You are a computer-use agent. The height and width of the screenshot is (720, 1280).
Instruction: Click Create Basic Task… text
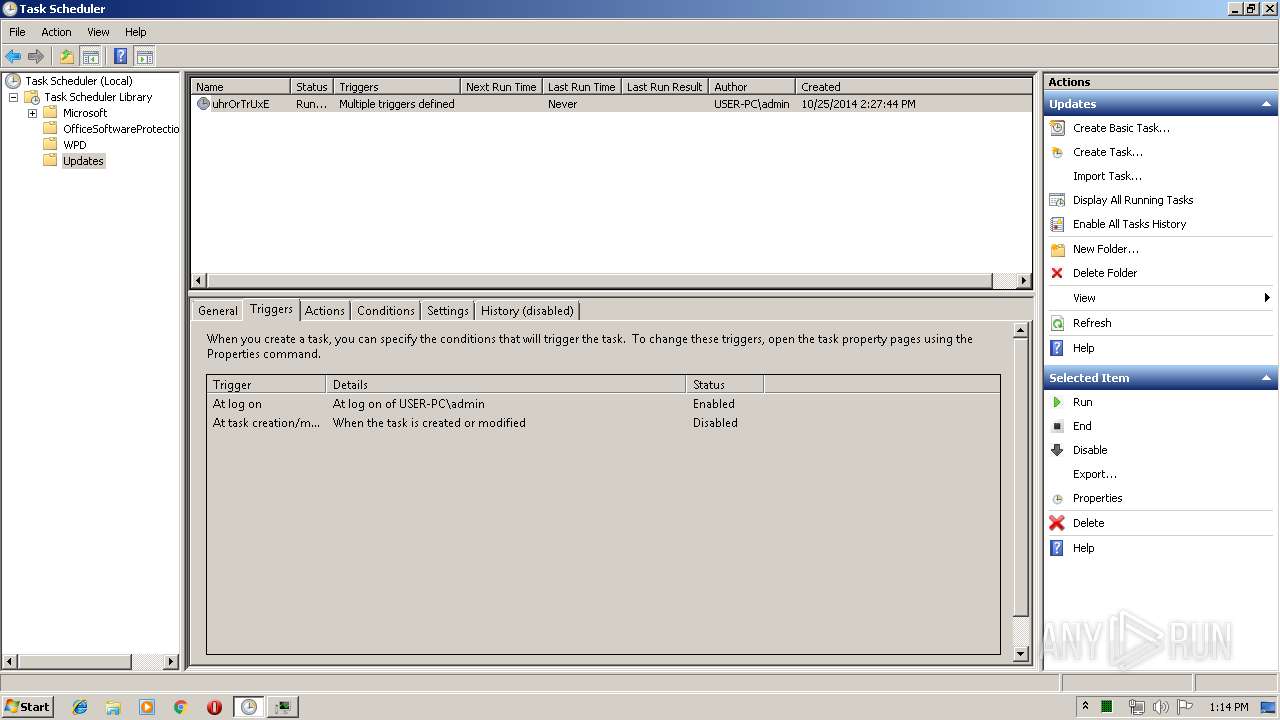(1121, 128)
